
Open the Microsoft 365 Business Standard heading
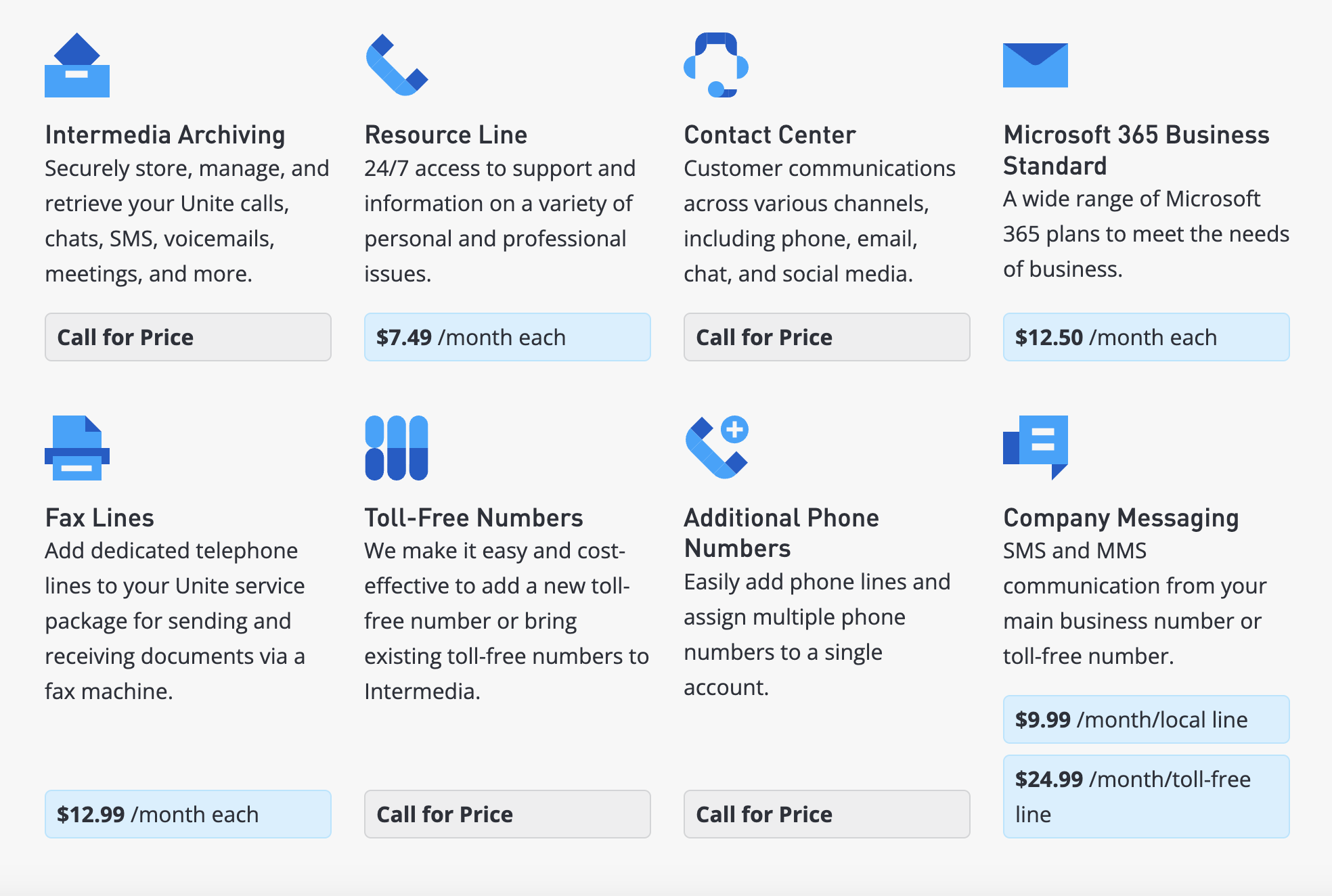[x=1136, y=150]
